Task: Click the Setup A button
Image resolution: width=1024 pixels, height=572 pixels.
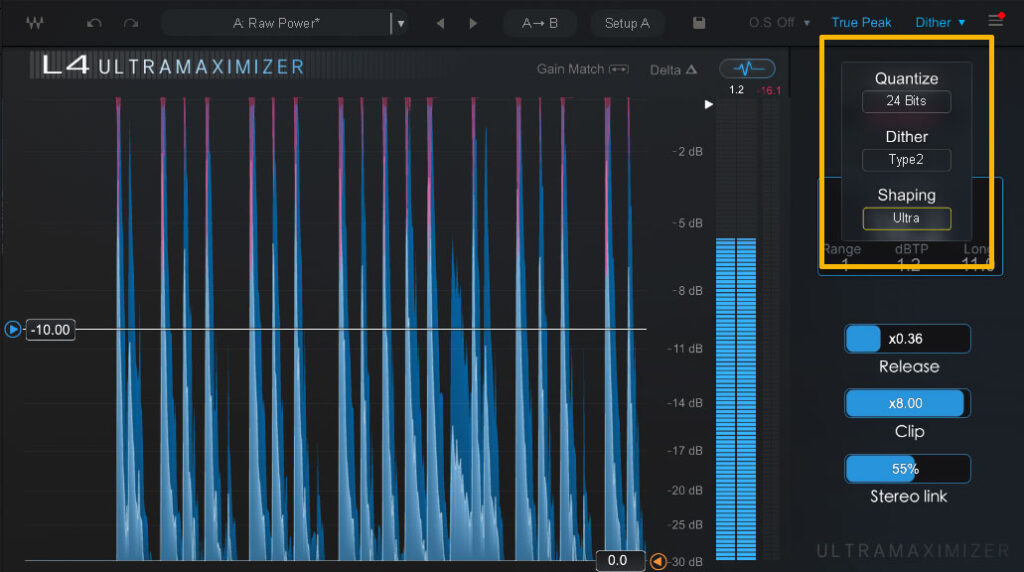Action: point(627,22)
